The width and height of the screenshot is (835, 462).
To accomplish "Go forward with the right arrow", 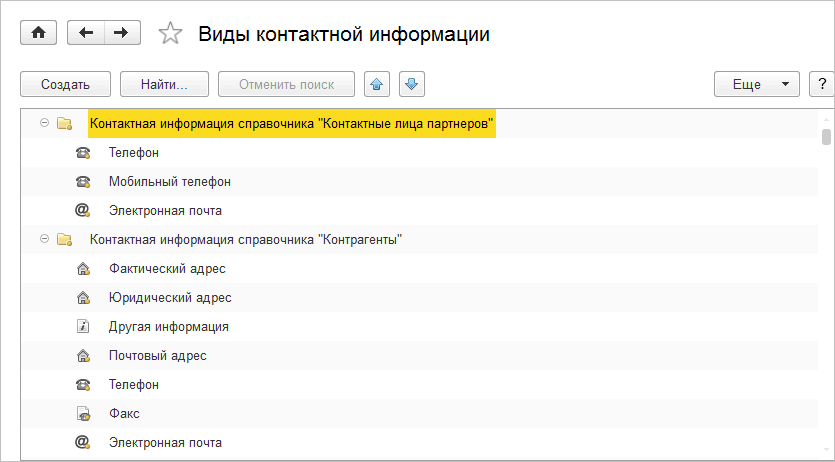I will (120, 33).
